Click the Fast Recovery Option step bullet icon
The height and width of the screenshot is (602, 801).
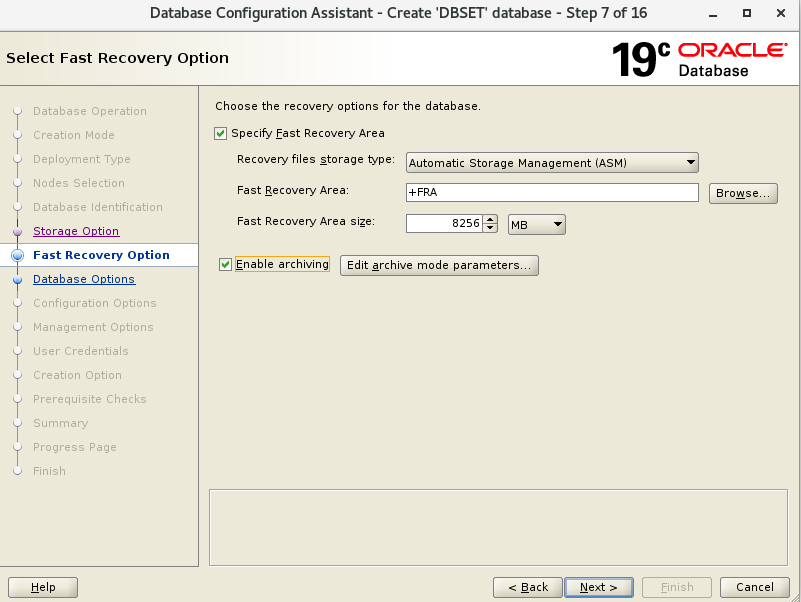pos(17,256)
